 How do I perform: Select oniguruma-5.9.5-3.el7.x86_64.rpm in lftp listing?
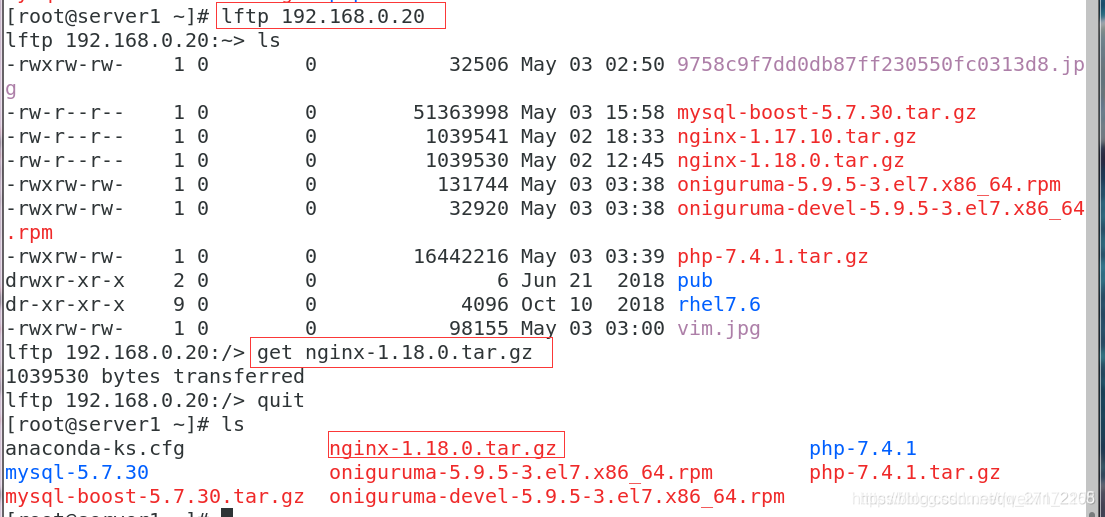coord(869,185)
